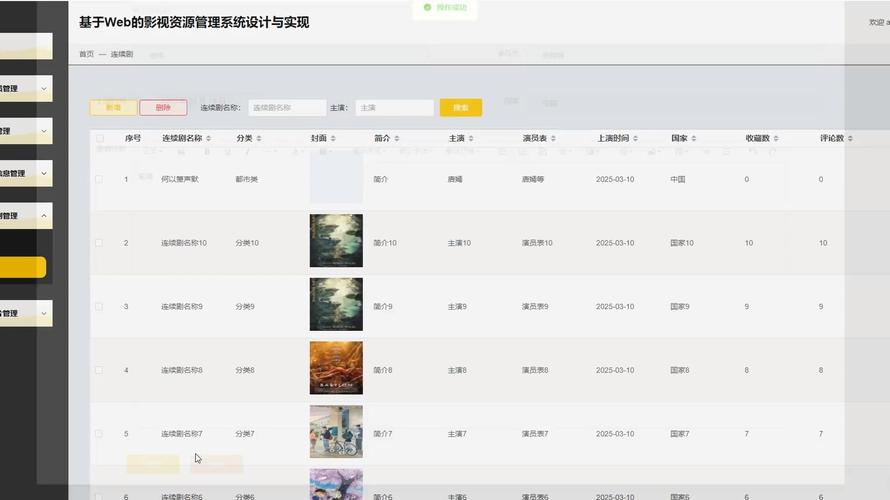
Task: Sort table by 分类 column arrows
Action: coord(259,138)
